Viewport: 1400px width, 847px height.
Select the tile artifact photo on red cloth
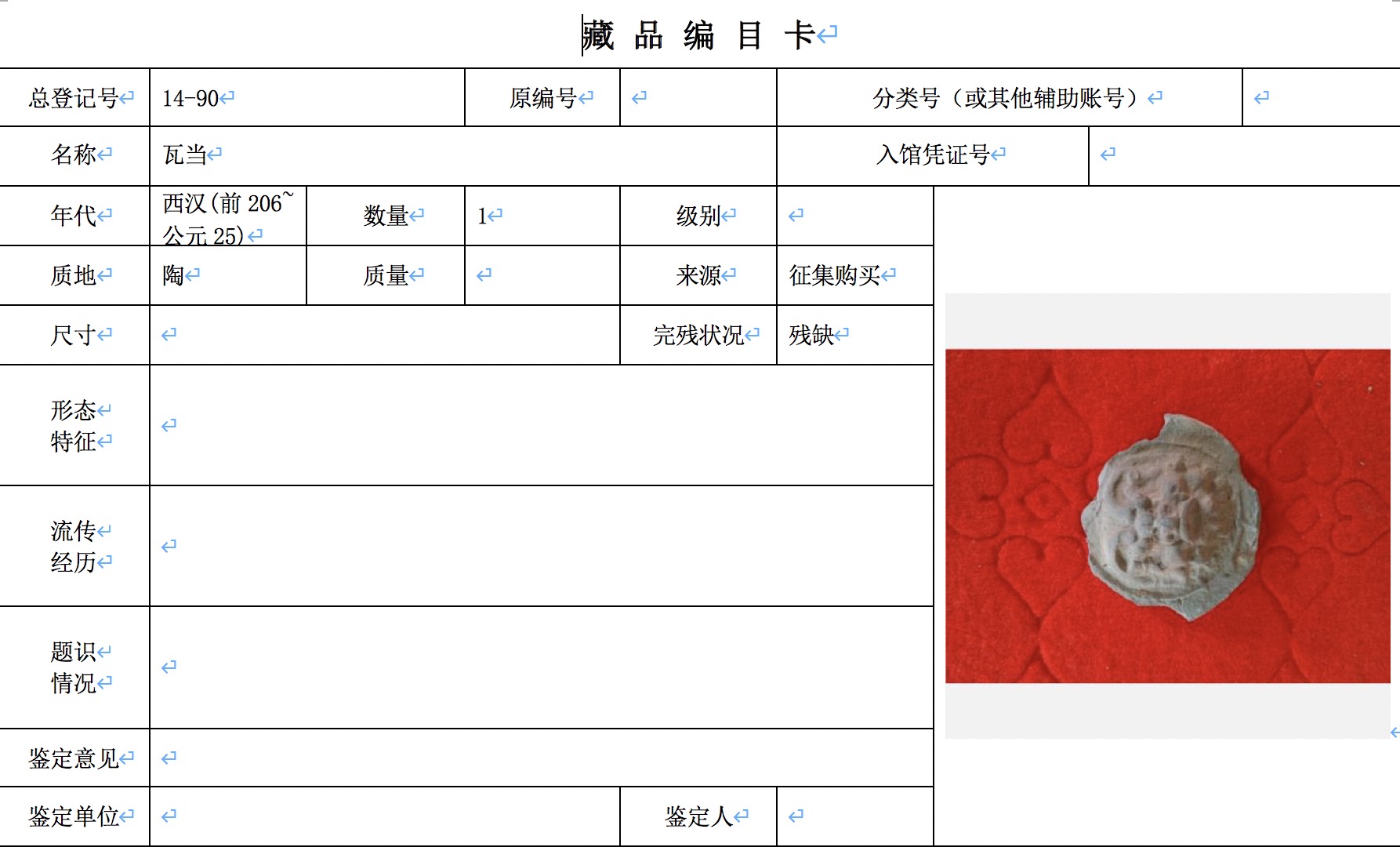click(1168, 516)
